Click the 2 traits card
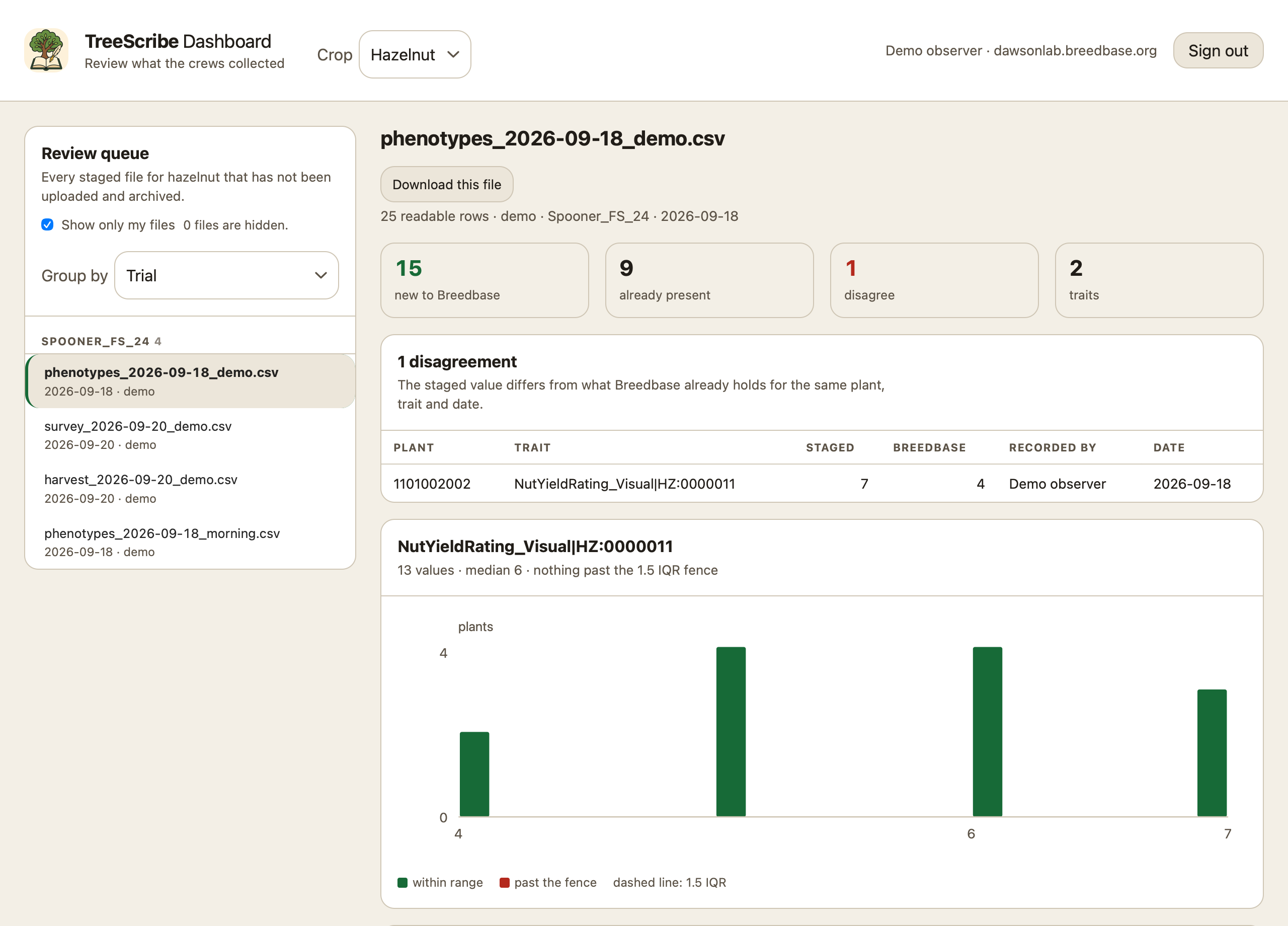This screenshot has width=1288, height=926. coord(1159,281)
